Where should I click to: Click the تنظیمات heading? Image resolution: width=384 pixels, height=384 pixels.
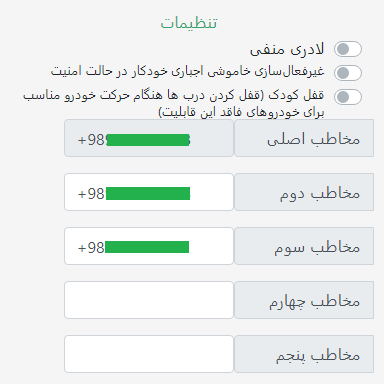[189, 23]
